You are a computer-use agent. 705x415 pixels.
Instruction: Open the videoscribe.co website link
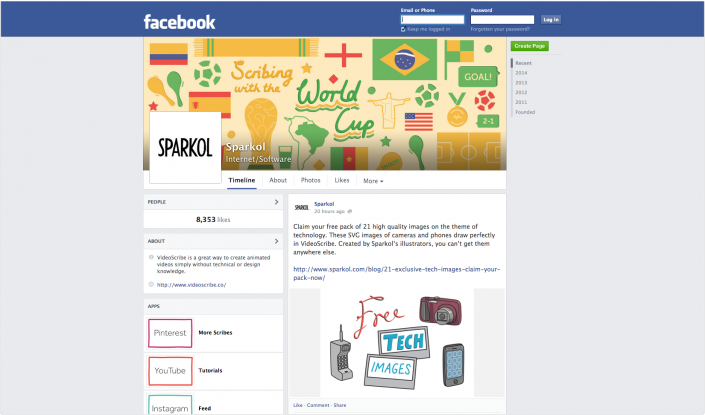pos(191,285)
